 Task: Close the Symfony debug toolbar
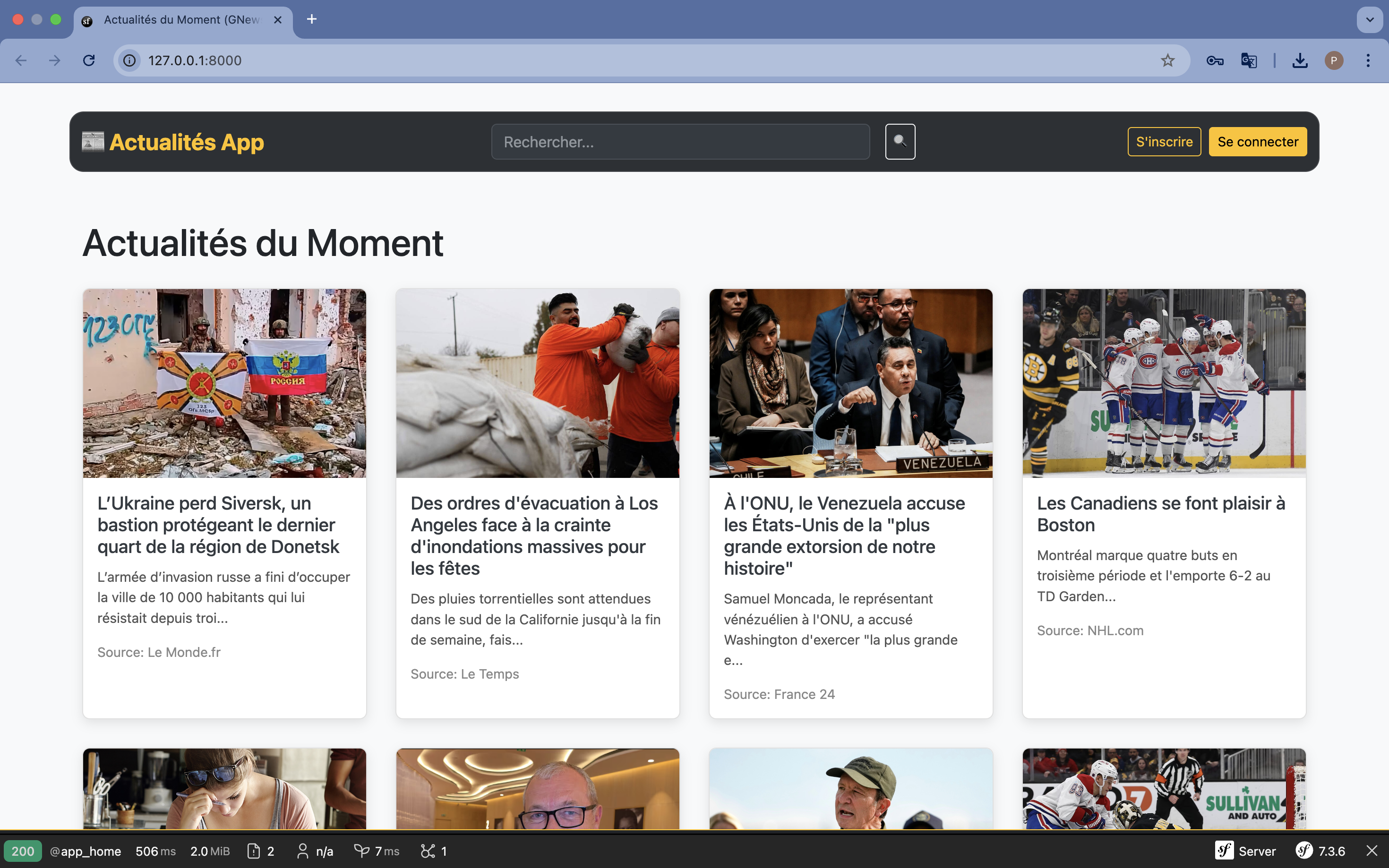[x=1372, y=851]
